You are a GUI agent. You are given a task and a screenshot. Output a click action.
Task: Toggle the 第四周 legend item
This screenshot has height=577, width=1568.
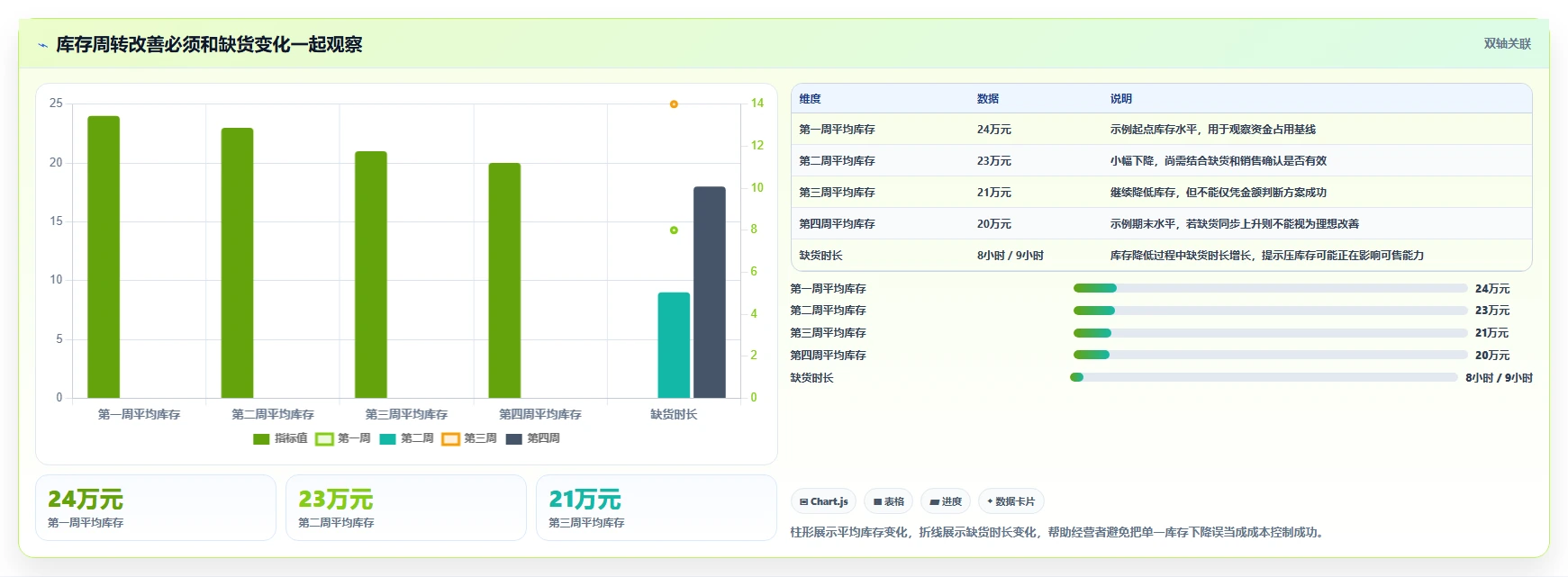532,438
